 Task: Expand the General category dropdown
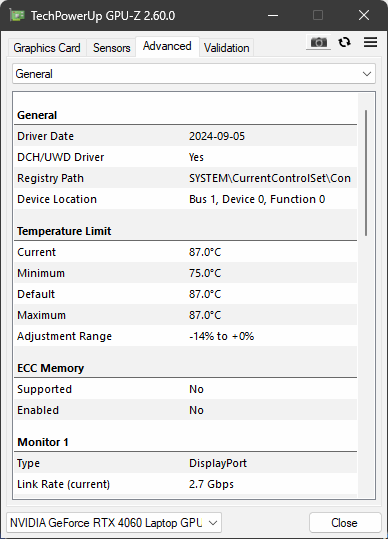(x=194, y=74)
